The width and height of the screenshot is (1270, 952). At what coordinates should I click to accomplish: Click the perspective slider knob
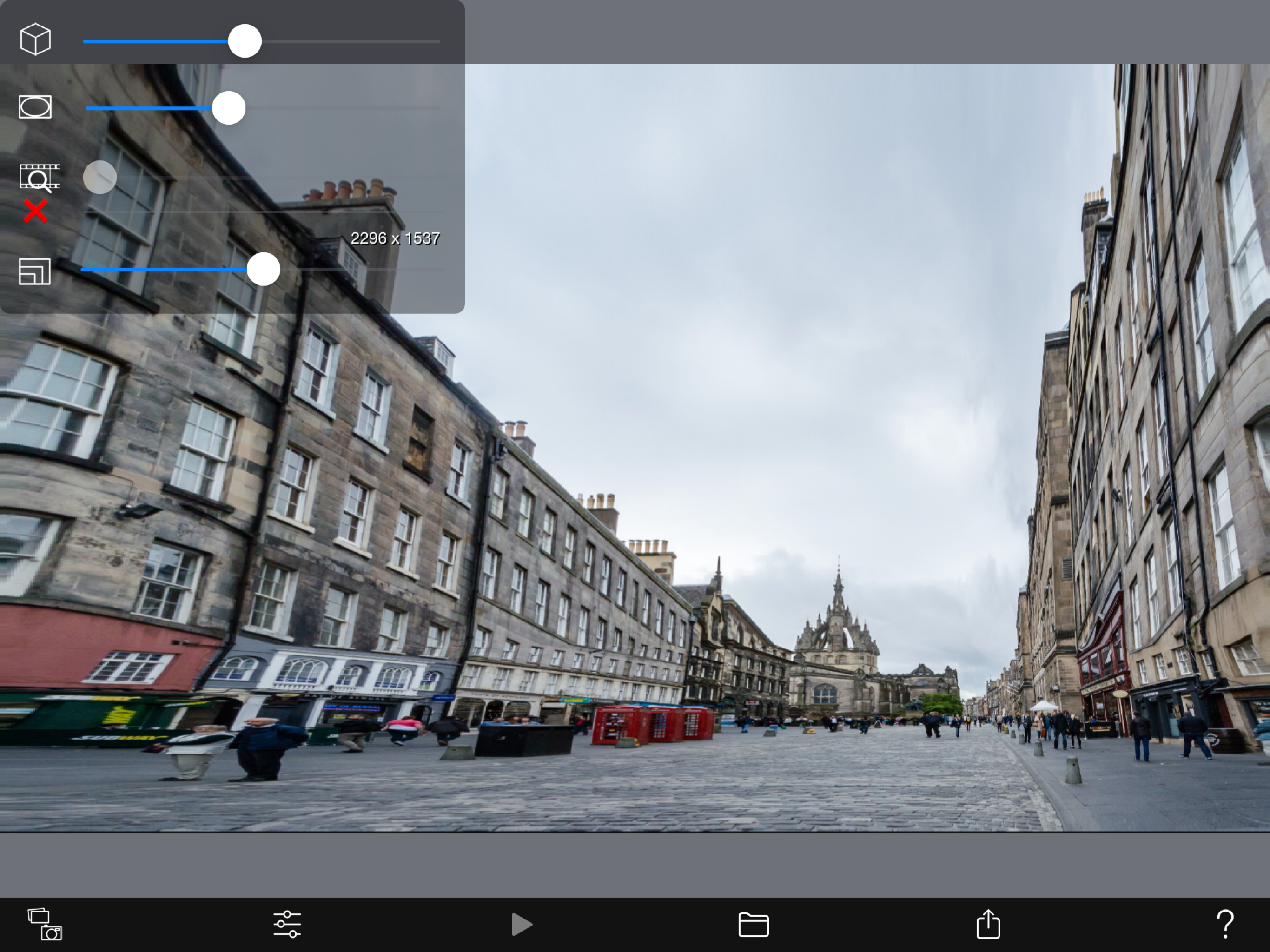(245, 41)
